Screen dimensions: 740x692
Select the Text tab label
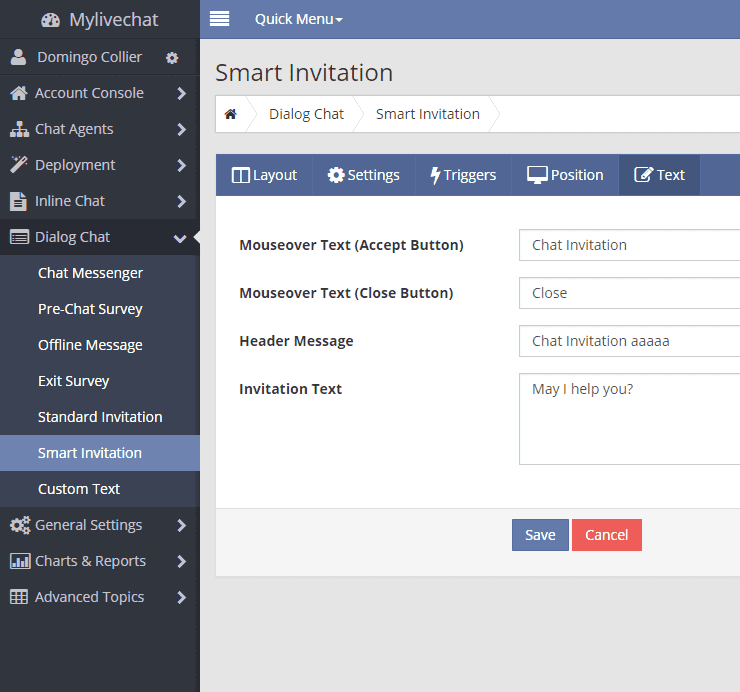coord(671,175)
